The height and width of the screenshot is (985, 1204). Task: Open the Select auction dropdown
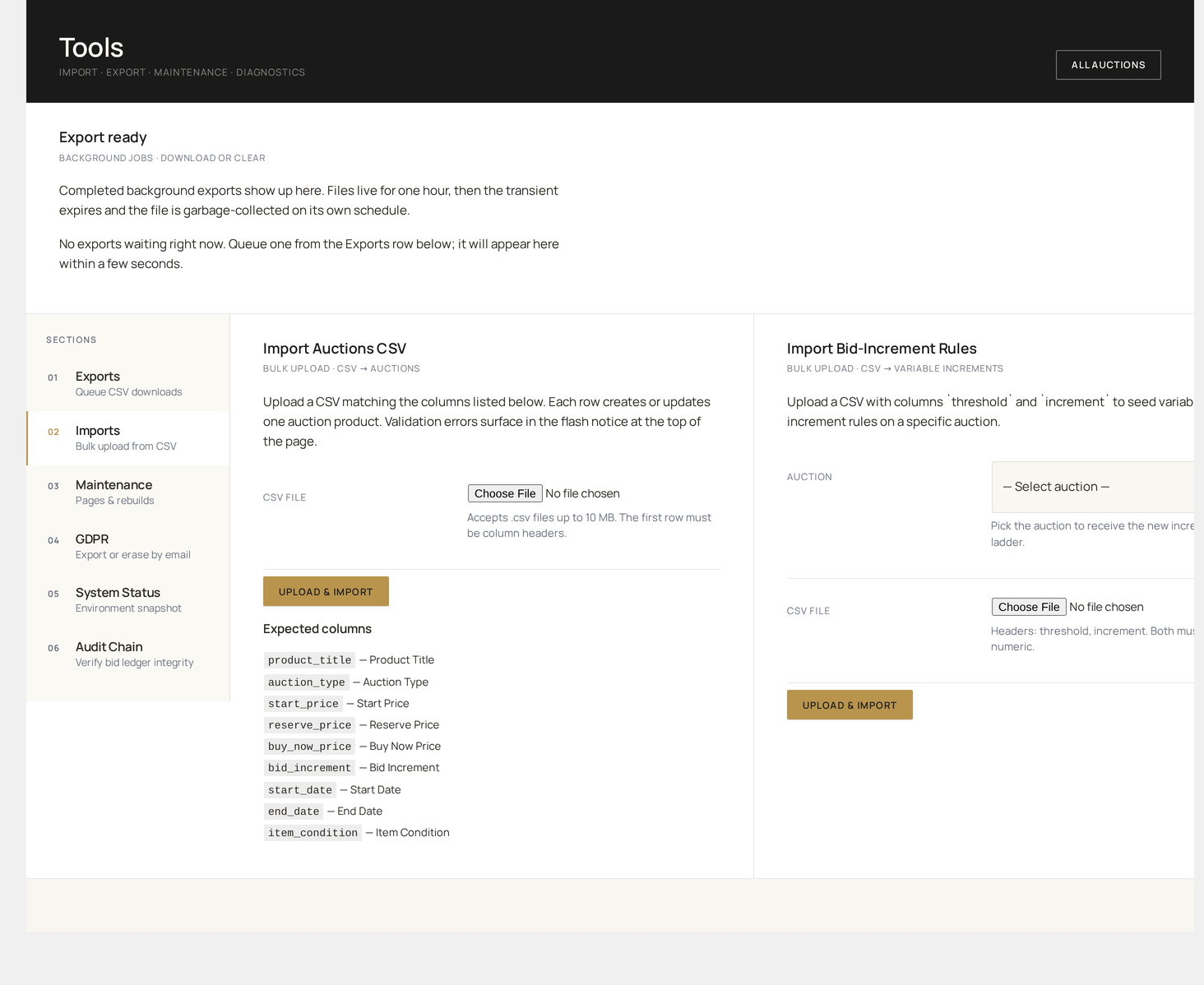click(1093, 487)
